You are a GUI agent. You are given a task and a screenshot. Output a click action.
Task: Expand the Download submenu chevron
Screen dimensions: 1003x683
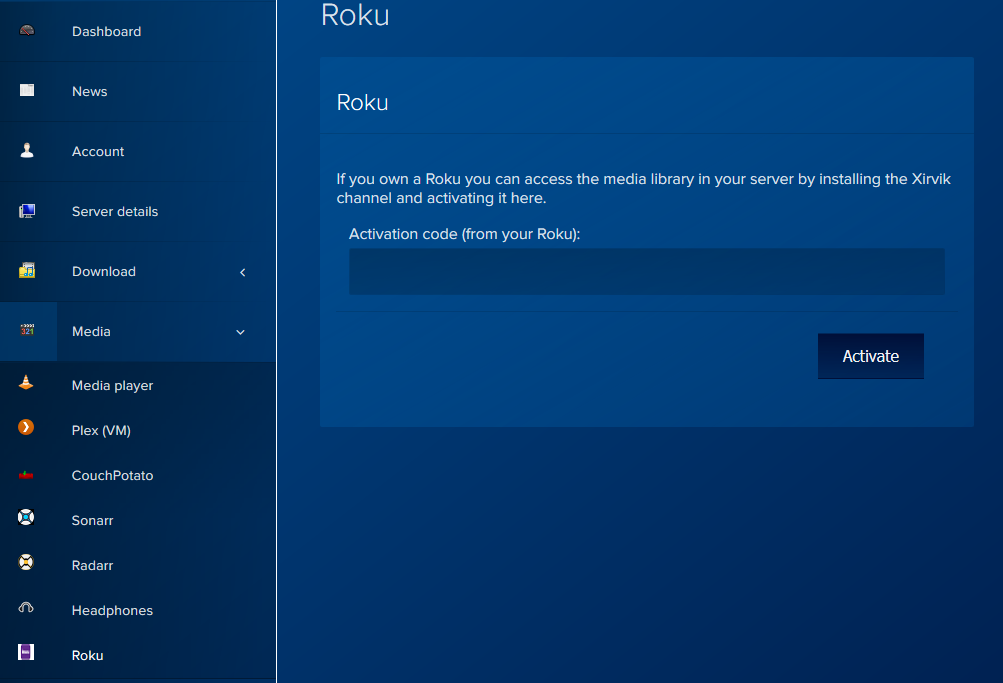(x=242, y=272)
